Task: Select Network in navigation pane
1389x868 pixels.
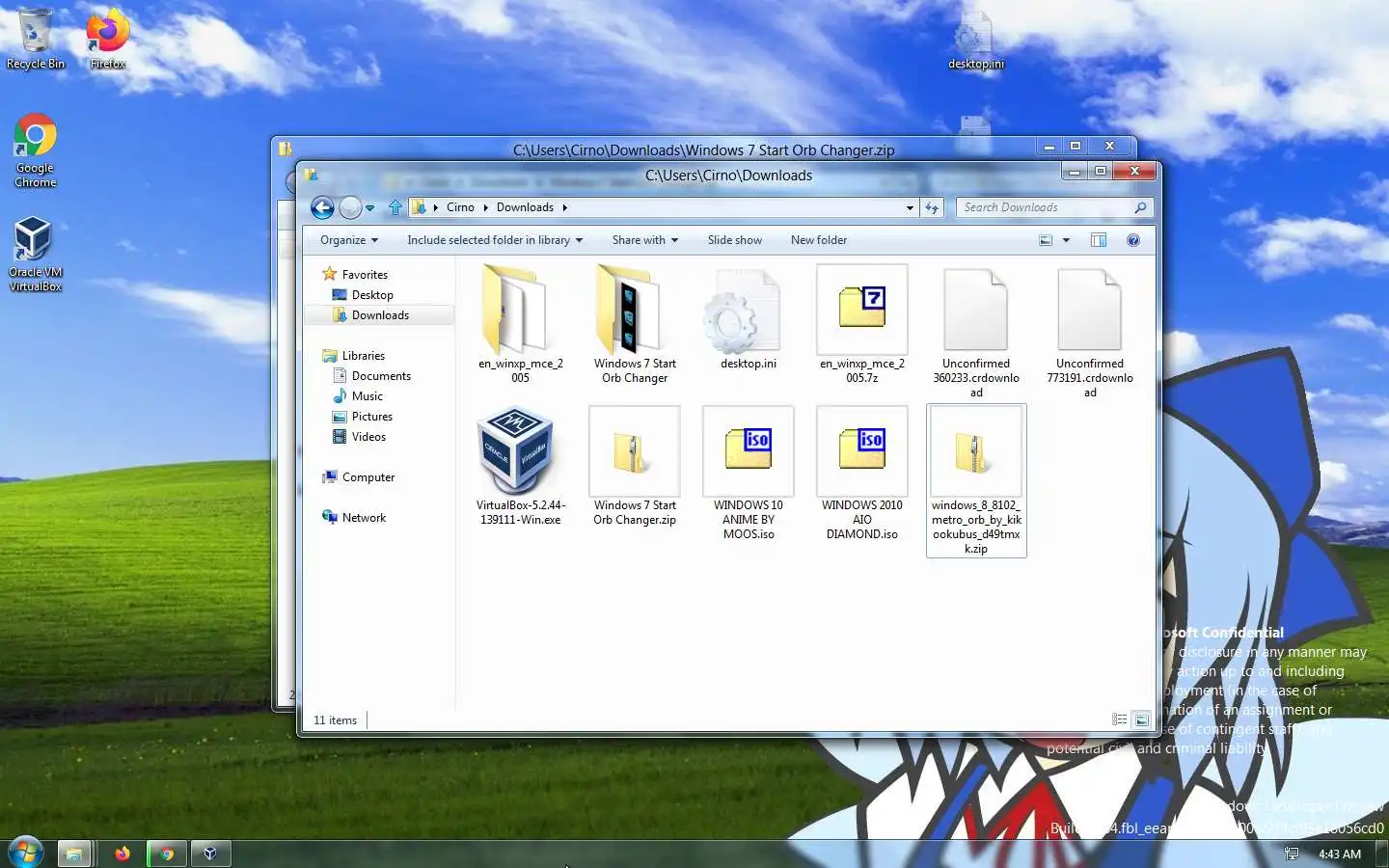Action: (x=364, y=518)
